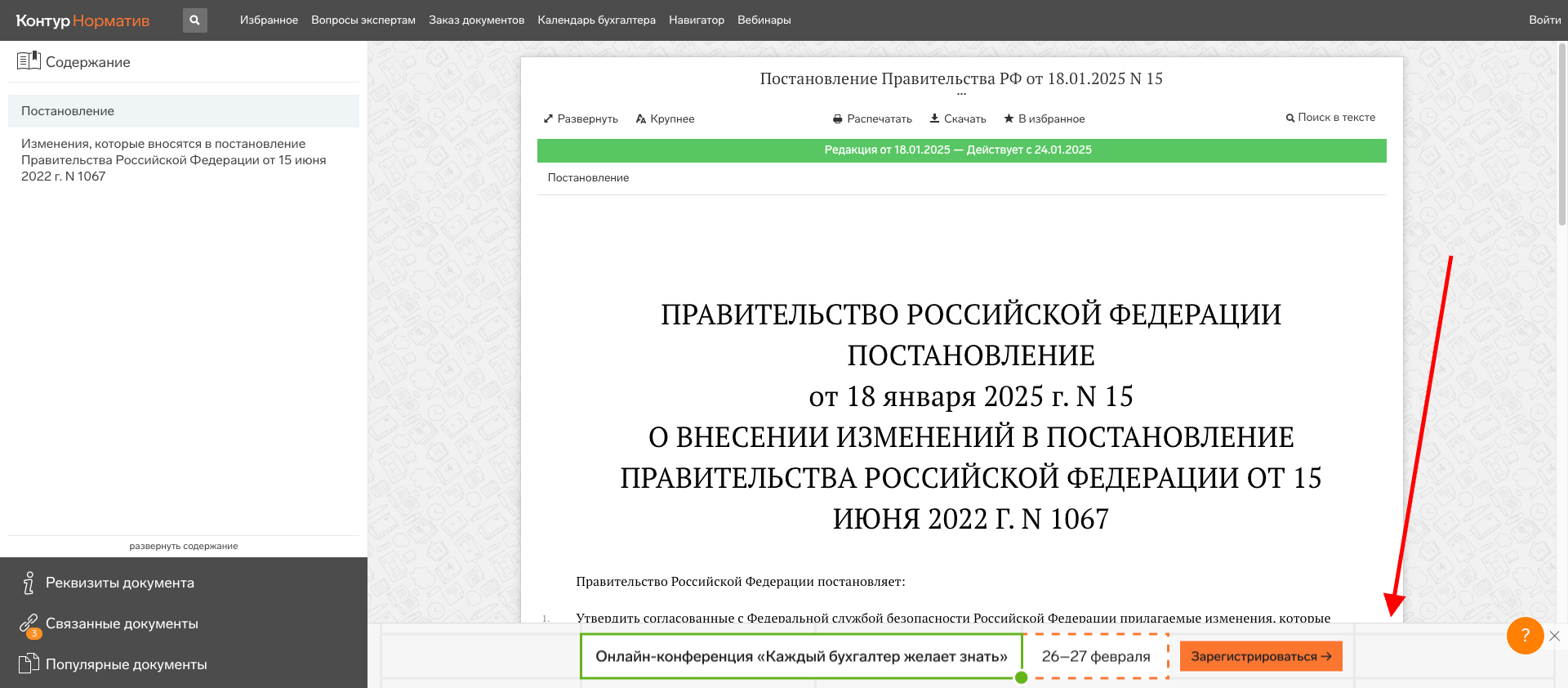The height and width of the screenshot is (688, 1568).
Task: Close the bottom banner with X
Action: point(1554,636)
